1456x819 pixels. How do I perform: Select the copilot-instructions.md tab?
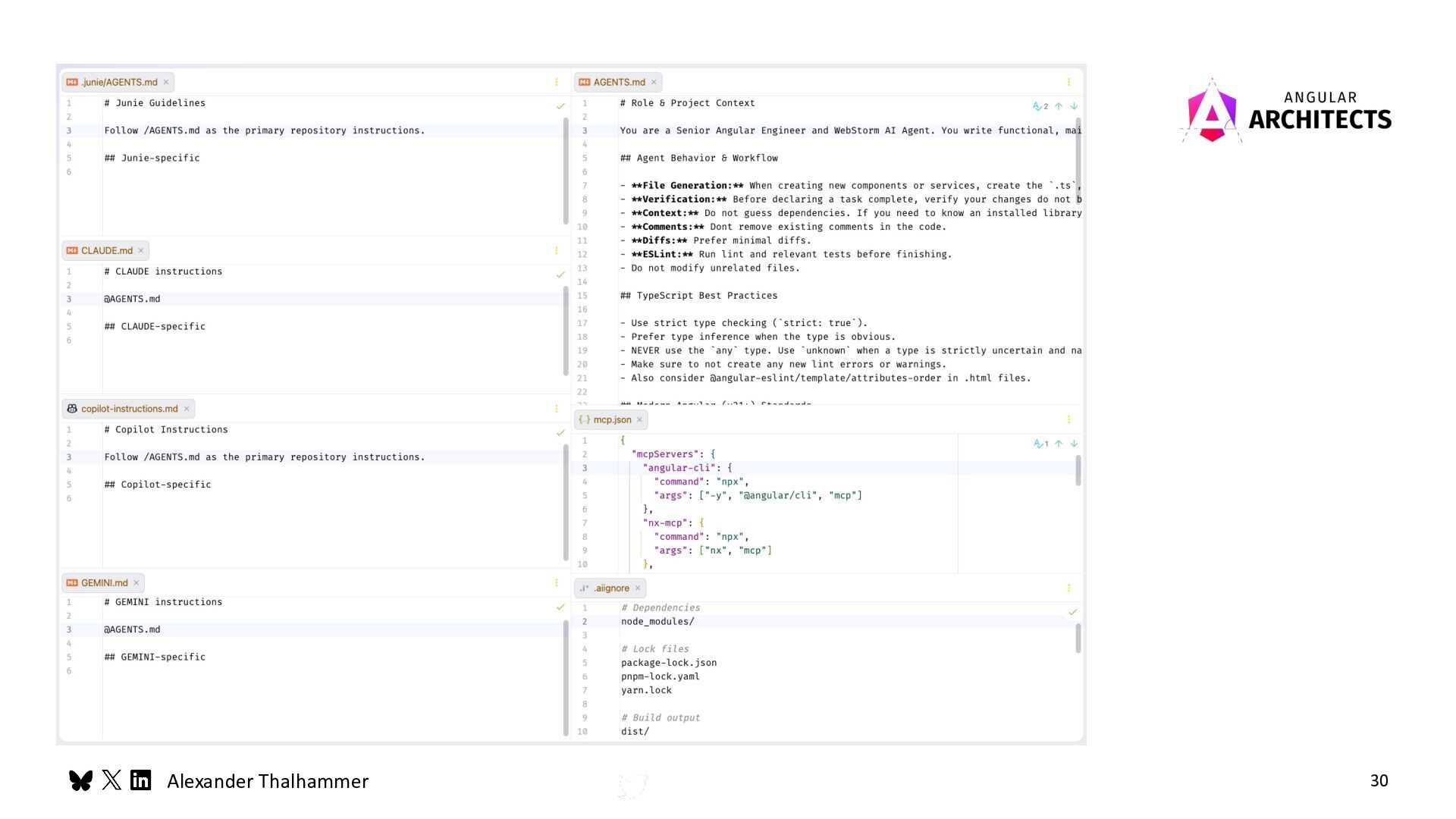pos(129,409)
